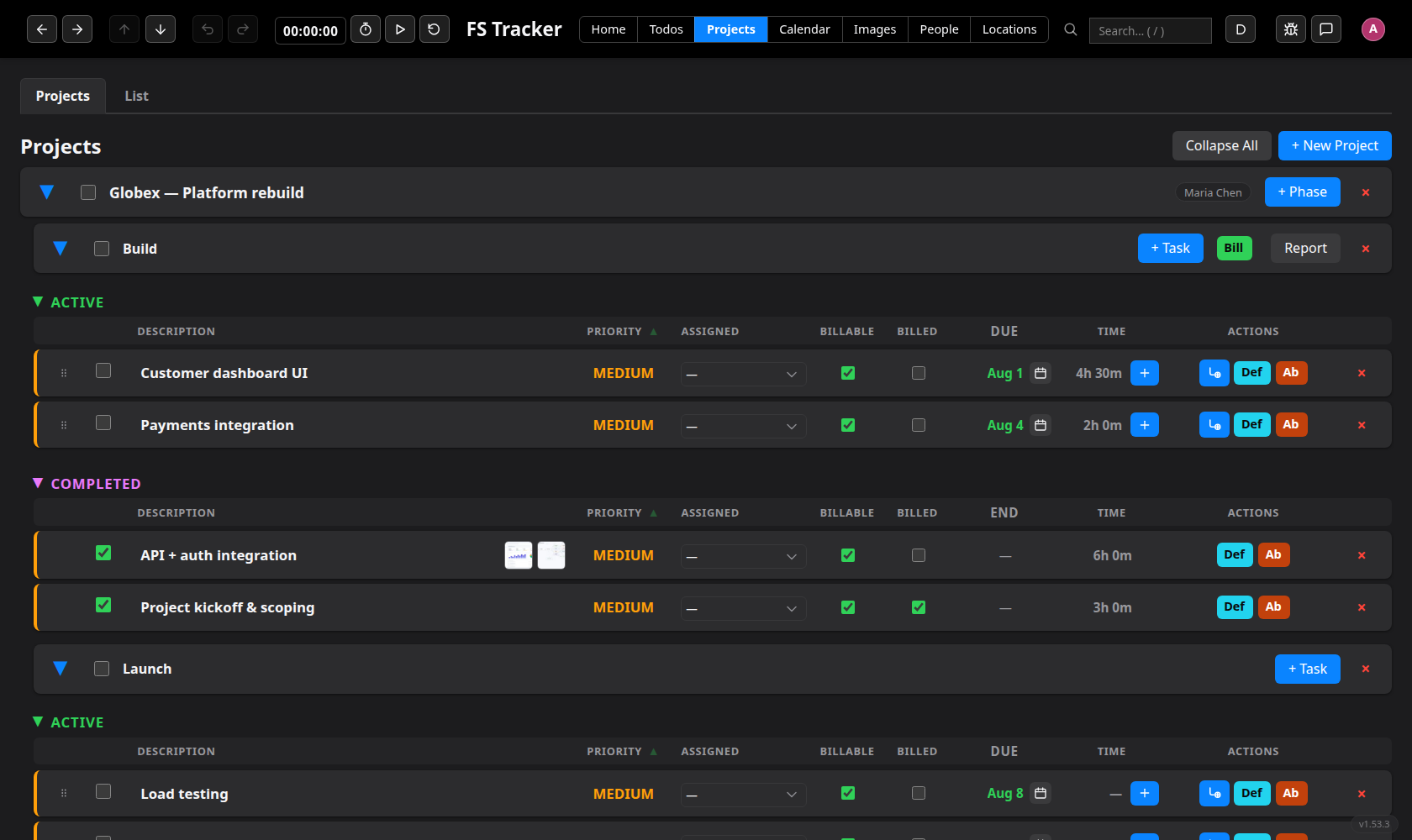
Task: Click the forward arrow navigation icon
Action: click(77, 29)
